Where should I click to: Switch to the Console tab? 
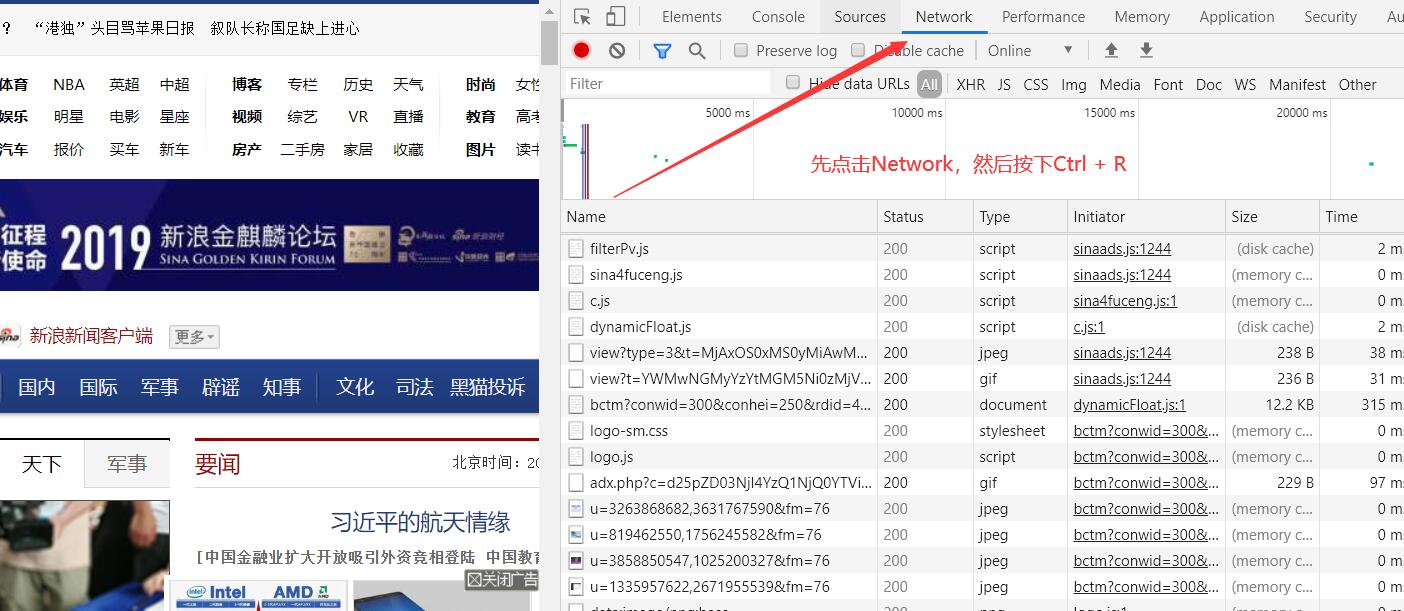click(x=778, y=17)
